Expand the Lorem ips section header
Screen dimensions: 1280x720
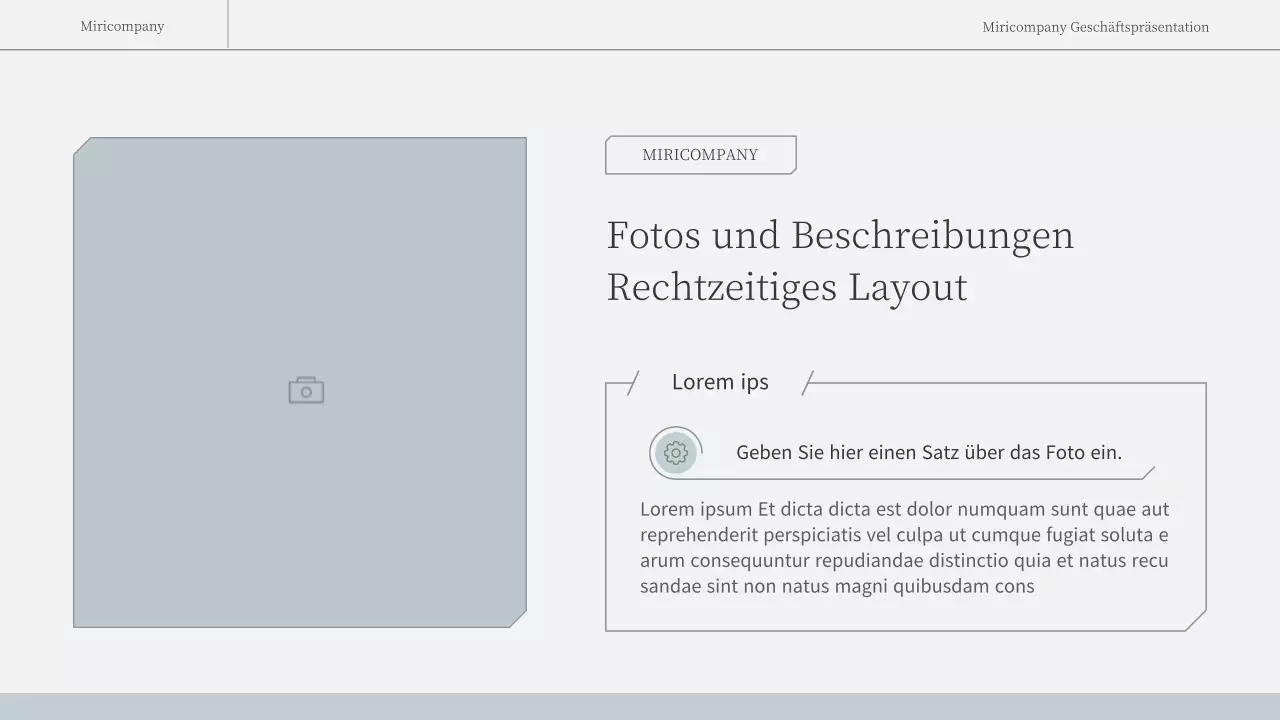click(720, 382)
